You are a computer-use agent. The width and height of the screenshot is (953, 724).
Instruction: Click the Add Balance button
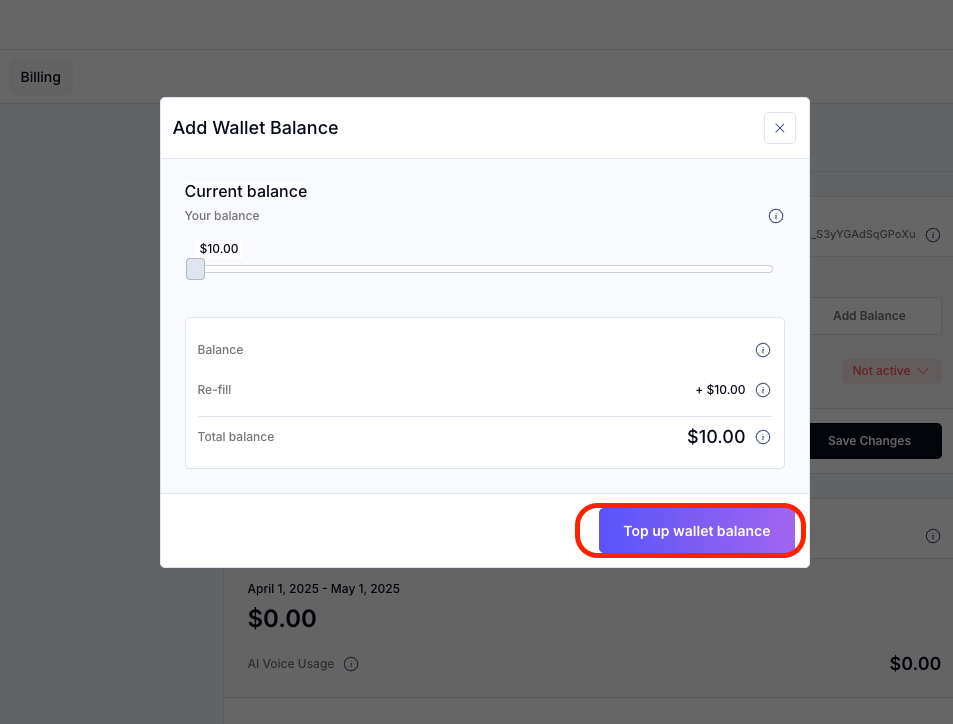pos(869,316)
